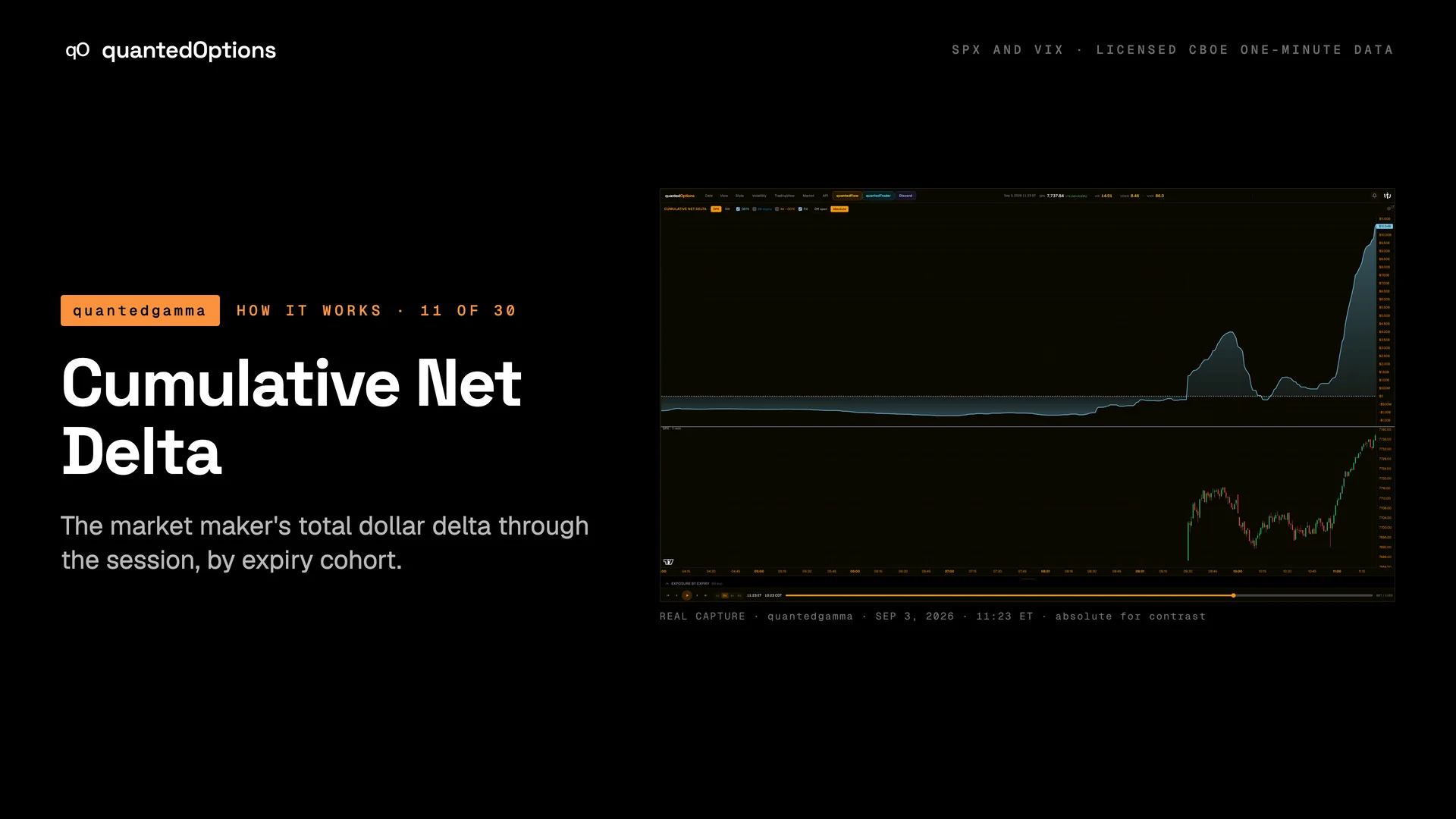The image size is (1456, 819).
Task: Skip to start of session playback
Action: pos(668,595)
